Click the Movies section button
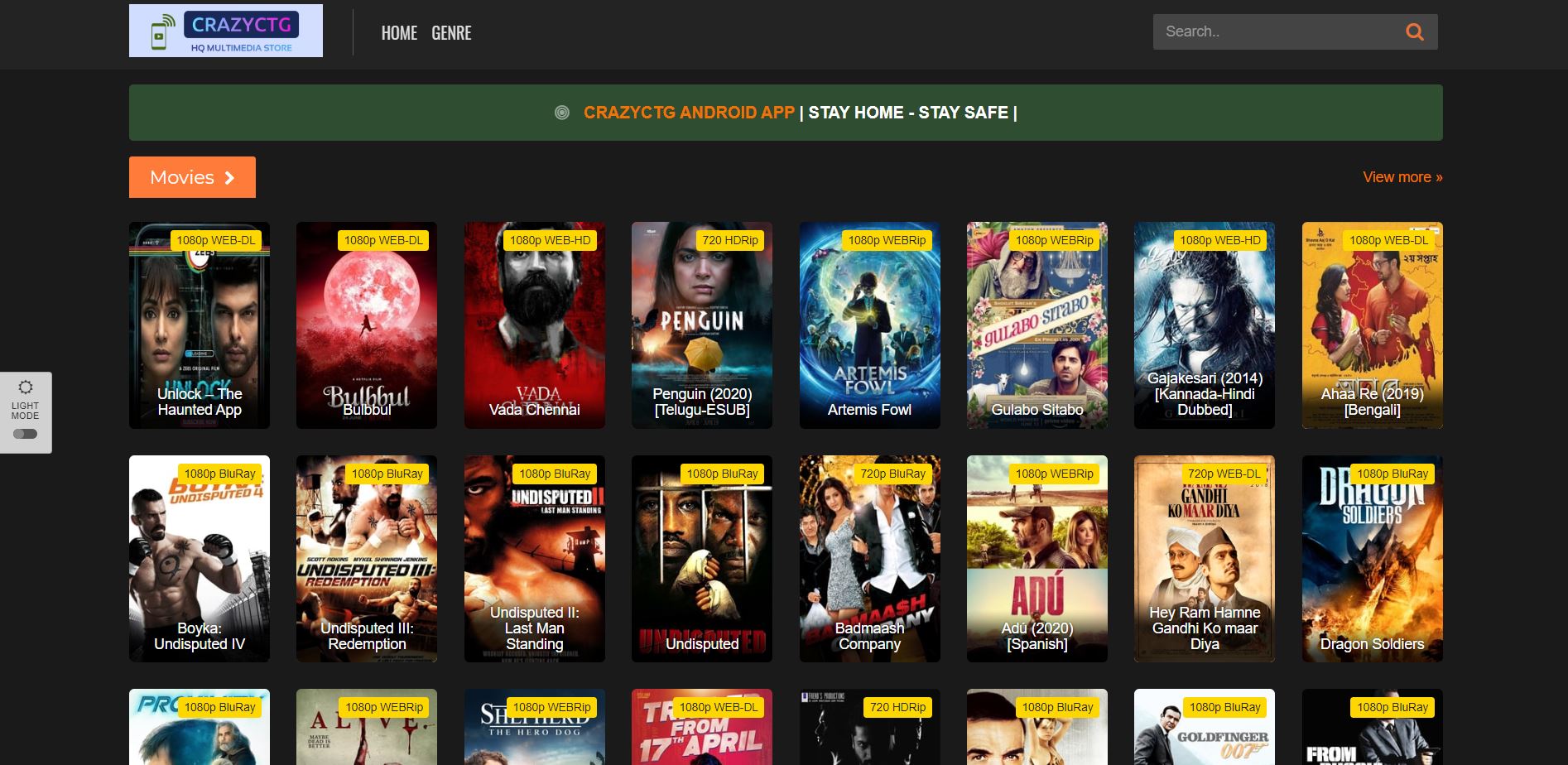 (x=192, y=177)
